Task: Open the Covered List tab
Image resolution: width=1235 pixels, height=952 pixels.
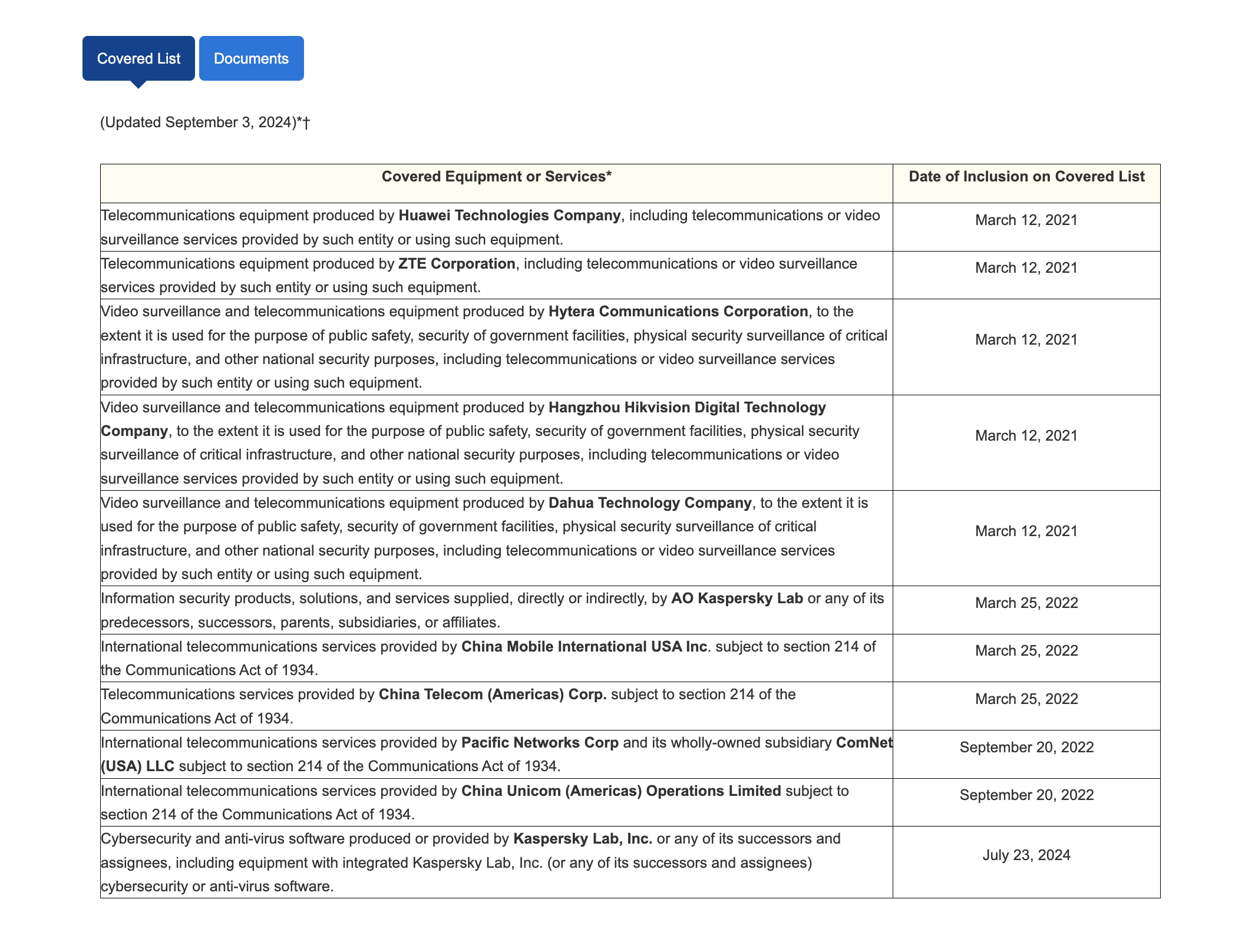Action: click(138, 58)
